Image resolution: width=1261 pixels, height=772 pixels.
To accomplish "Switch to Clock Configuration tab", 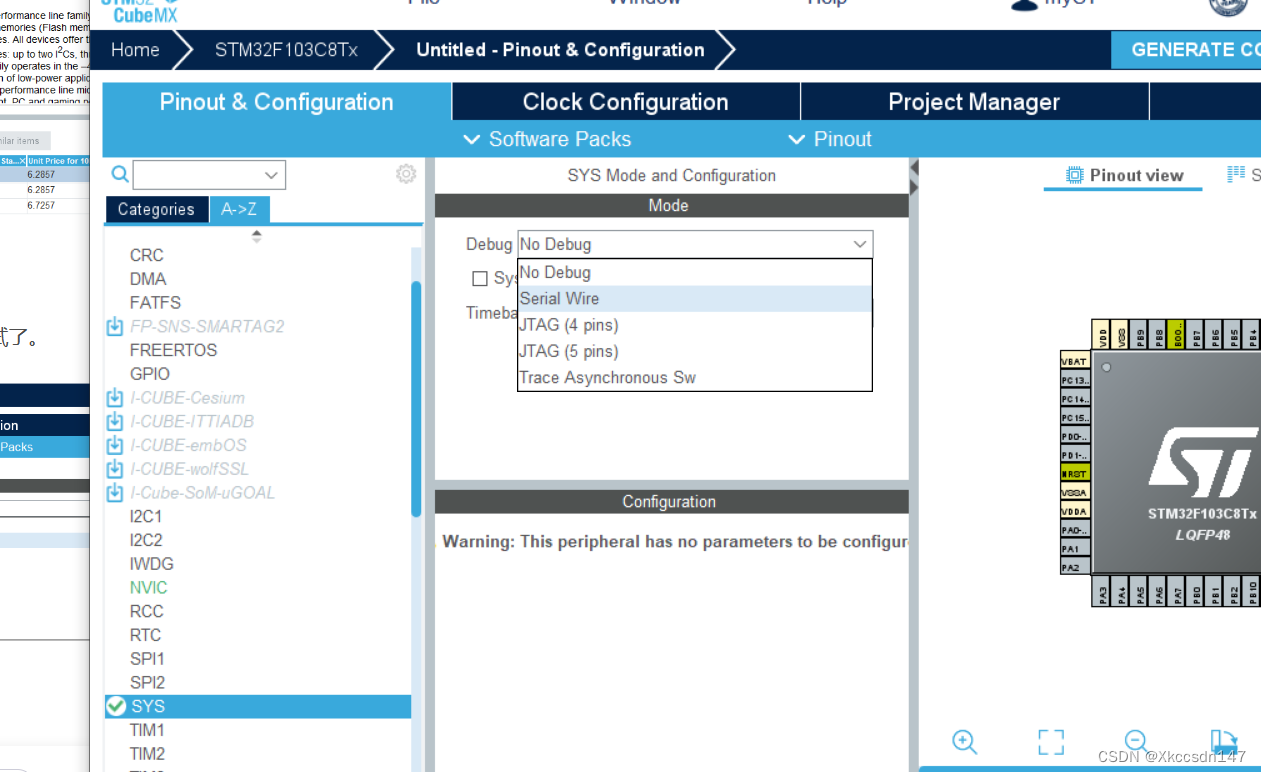I will point(626,102).
